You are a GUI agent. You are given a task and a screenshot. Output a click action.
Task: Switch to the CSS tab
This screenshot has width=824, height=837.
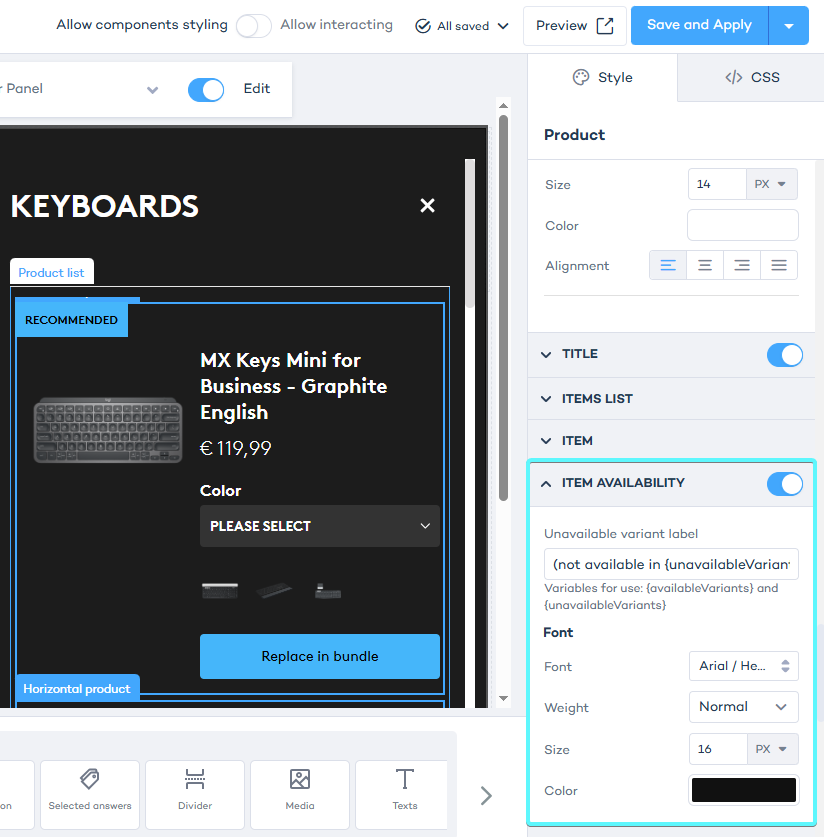[751, 78]
